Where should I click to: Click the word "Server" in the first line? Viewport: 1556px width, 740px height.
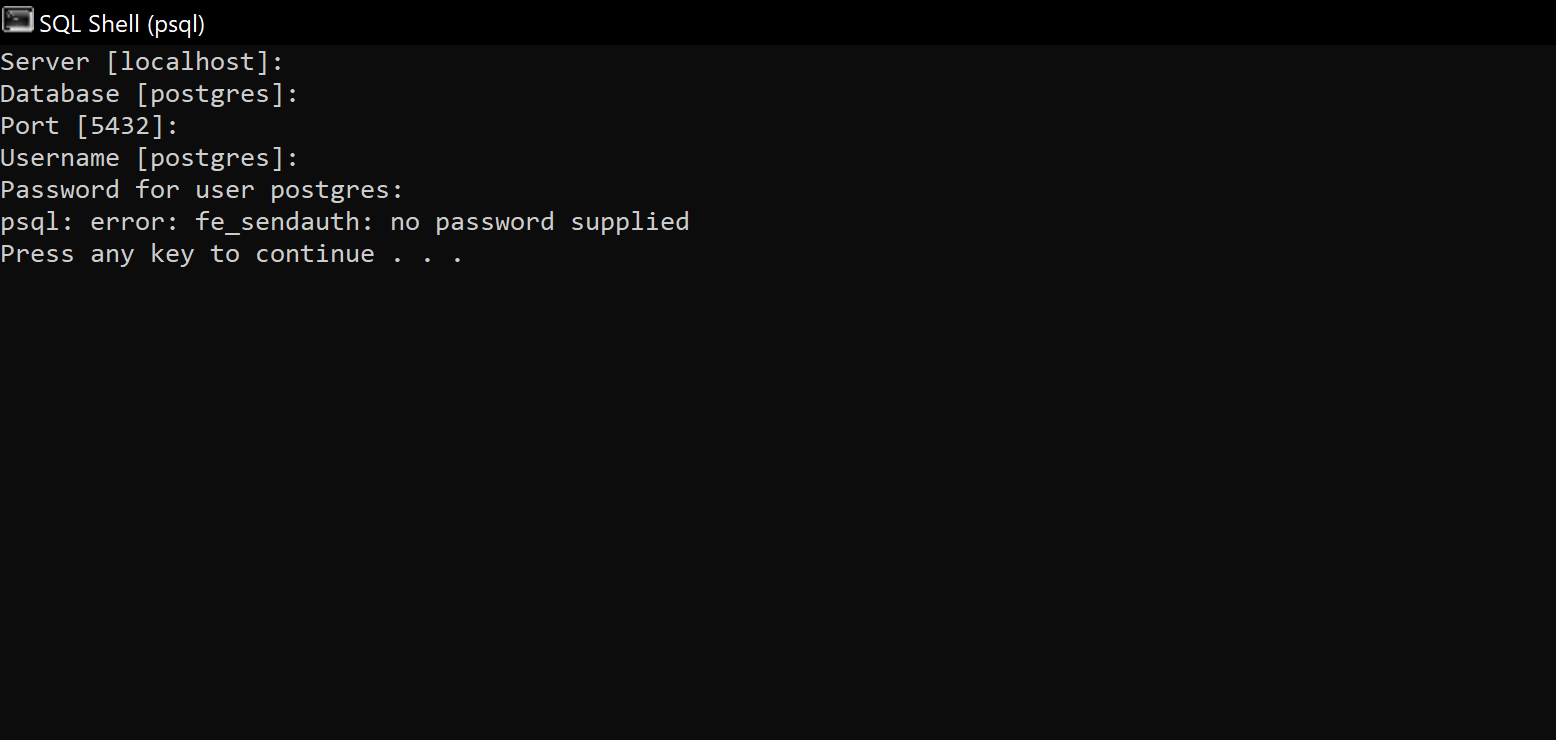coord(45,62)
